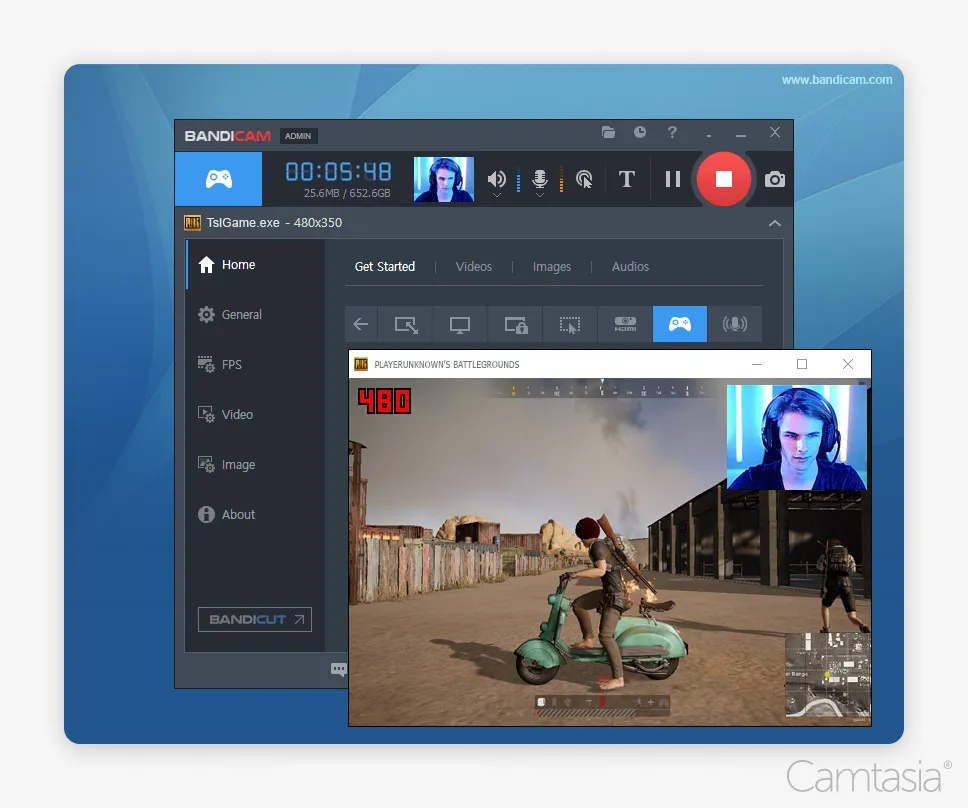Click the 25.6MB / 652.6GB file size text
Screen dimensions: 968x808
pyautogui.click(x=347, y=193)
